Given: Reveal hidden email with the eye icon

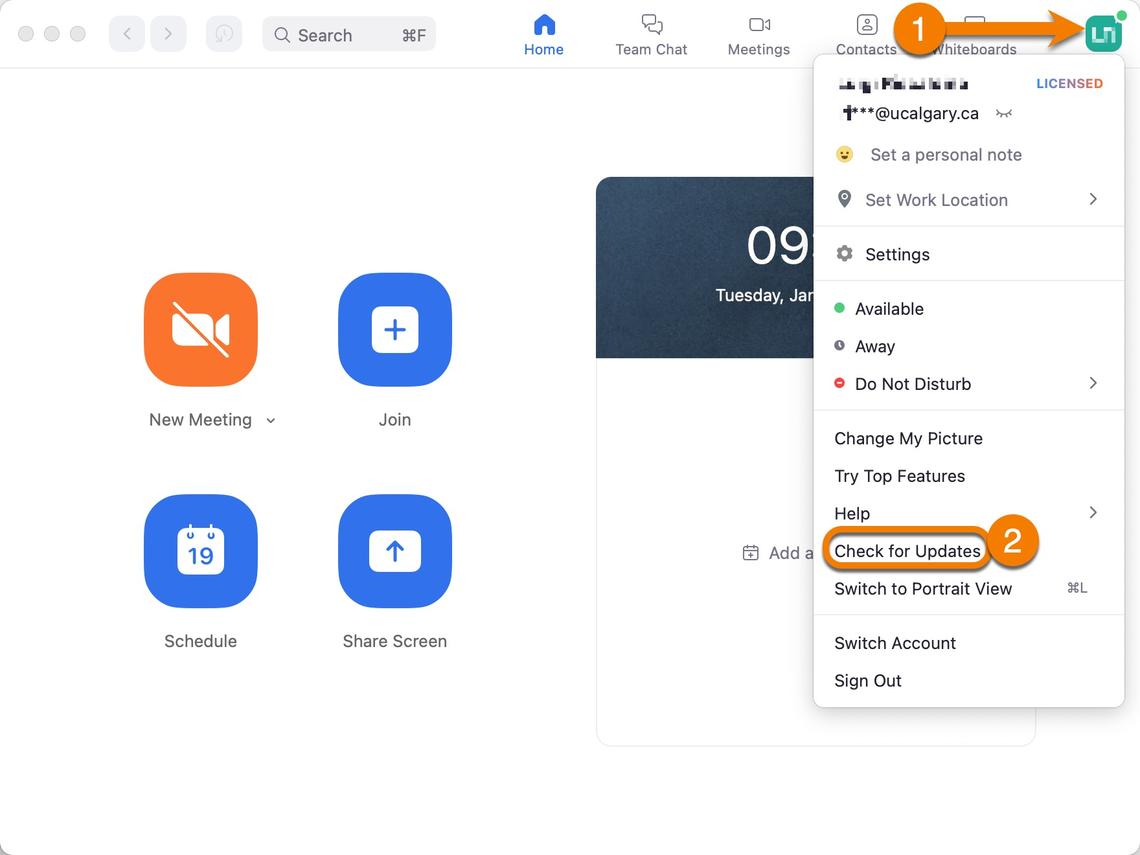Looking at the screenshot, I should click(x=1004, y=113).
